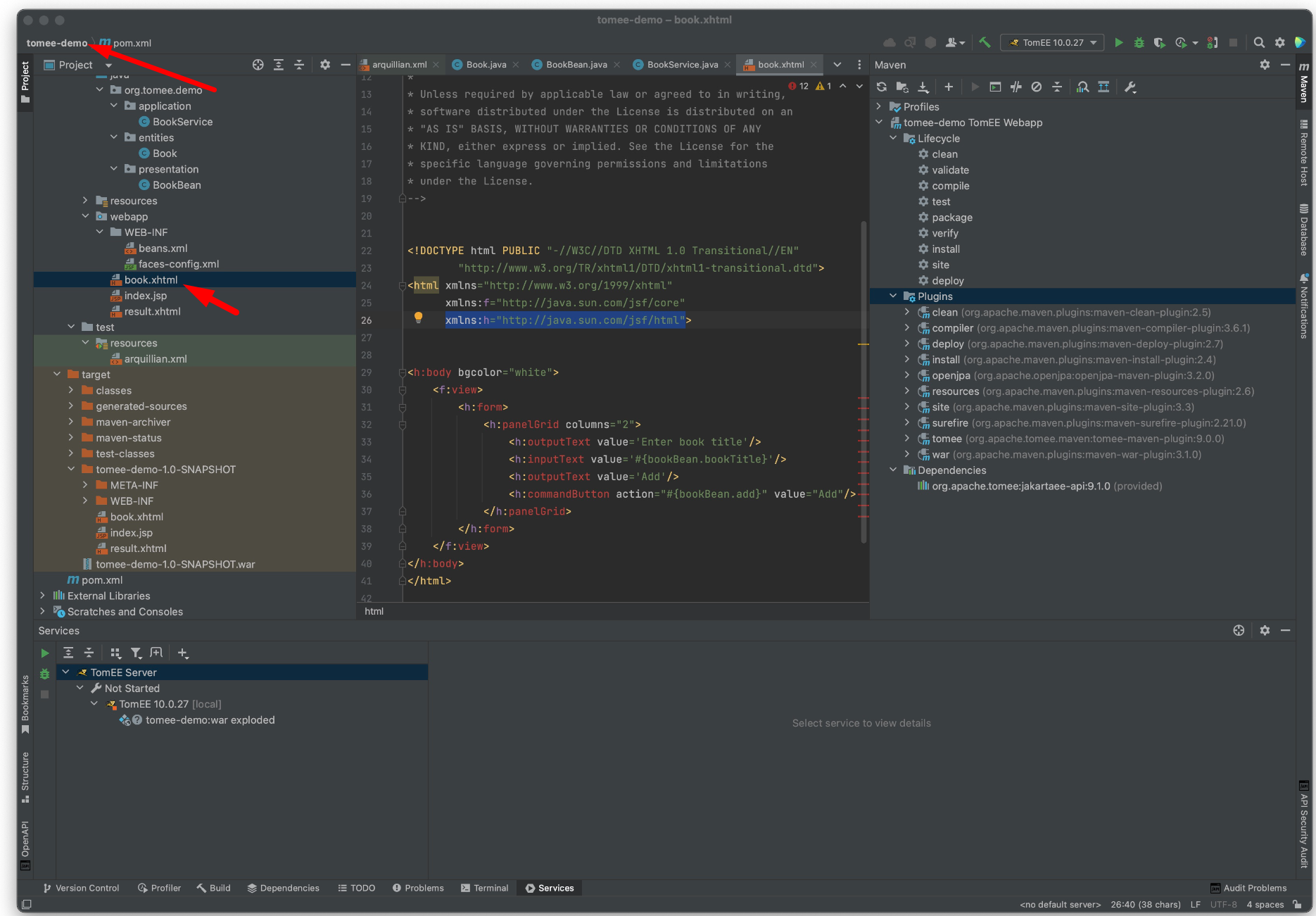1316x916 pixels.
Task: Click the Reload All Maven Projects icon
Action: coord(881,87)
